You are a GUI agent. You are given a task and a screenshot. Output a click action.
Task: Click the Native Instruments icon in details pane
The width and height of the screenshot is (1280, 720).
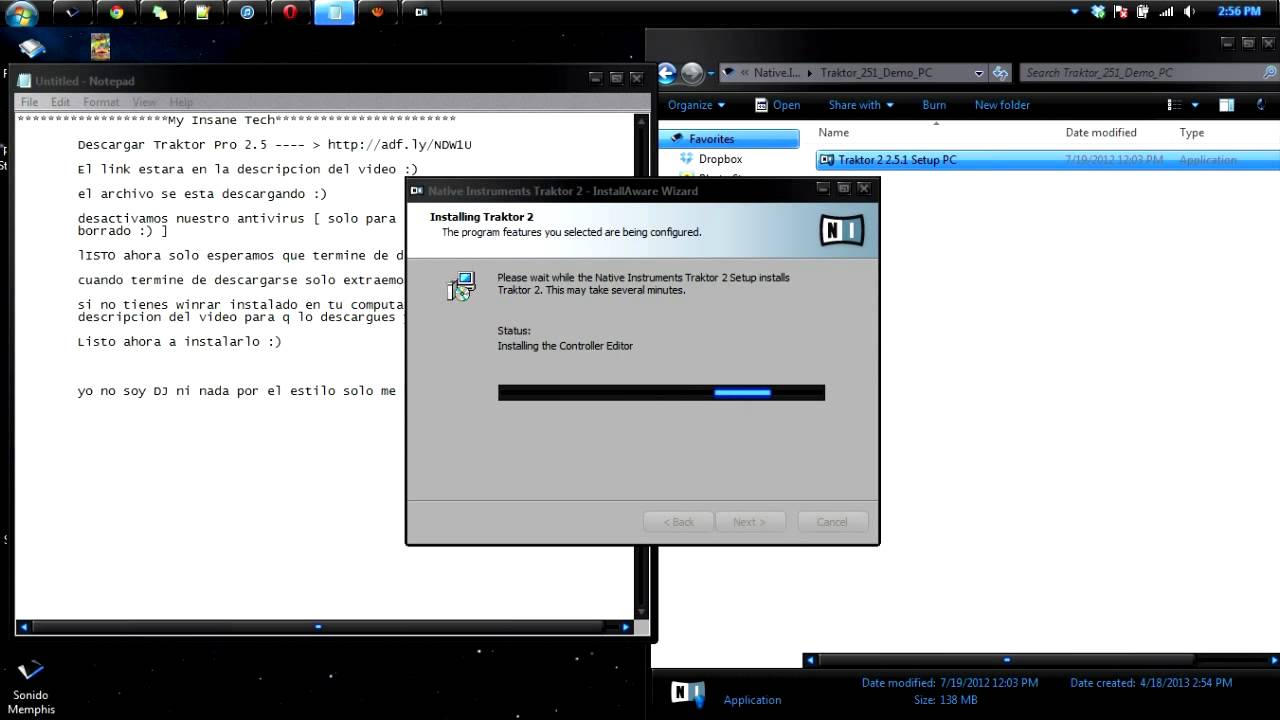pyautogui.click(x=688, y=693)
